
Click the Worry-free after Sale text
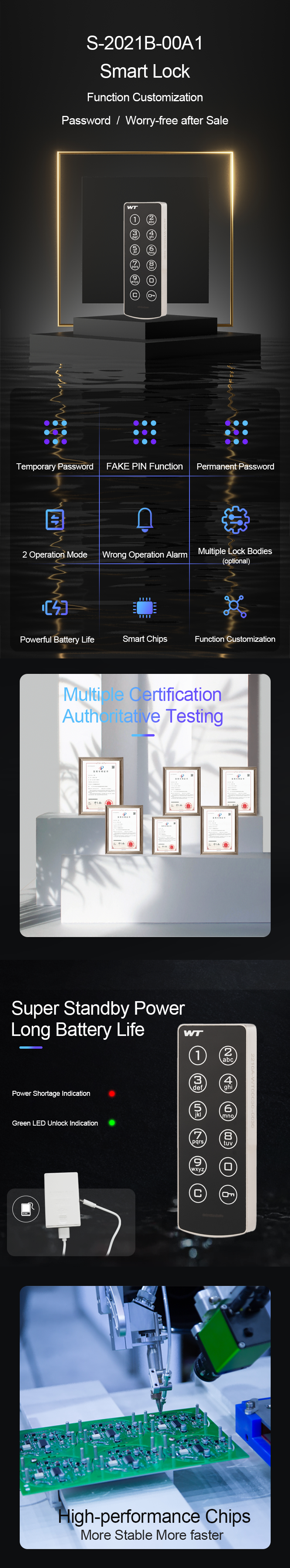coord(177,121)
